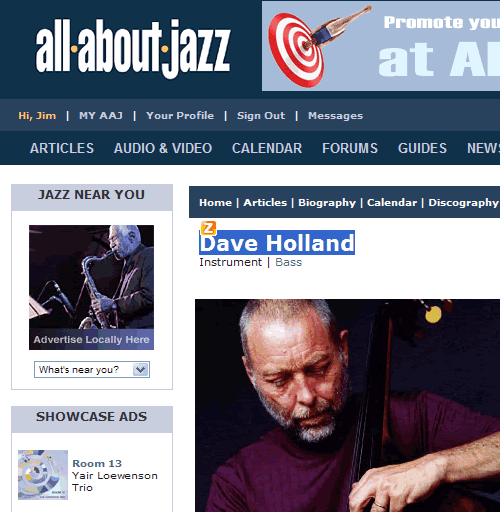
Task: Open the Advertise Locally Here saxophonist image
Action: 91,287
